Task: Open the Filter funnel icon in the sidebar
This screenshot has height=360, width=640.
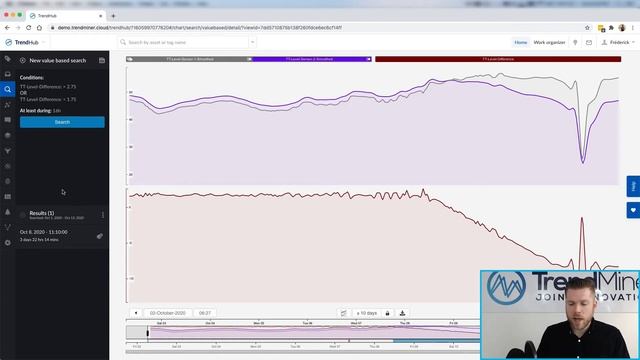Action: (7, 151)
